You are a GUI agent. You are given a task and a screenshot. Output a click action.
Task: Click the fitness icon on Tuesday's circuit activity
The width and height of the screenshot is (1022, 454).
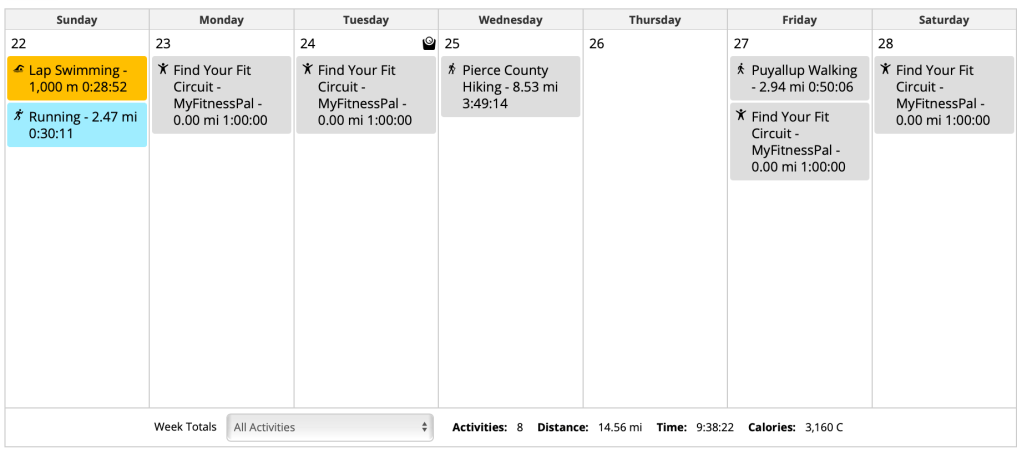coord(308,70)
